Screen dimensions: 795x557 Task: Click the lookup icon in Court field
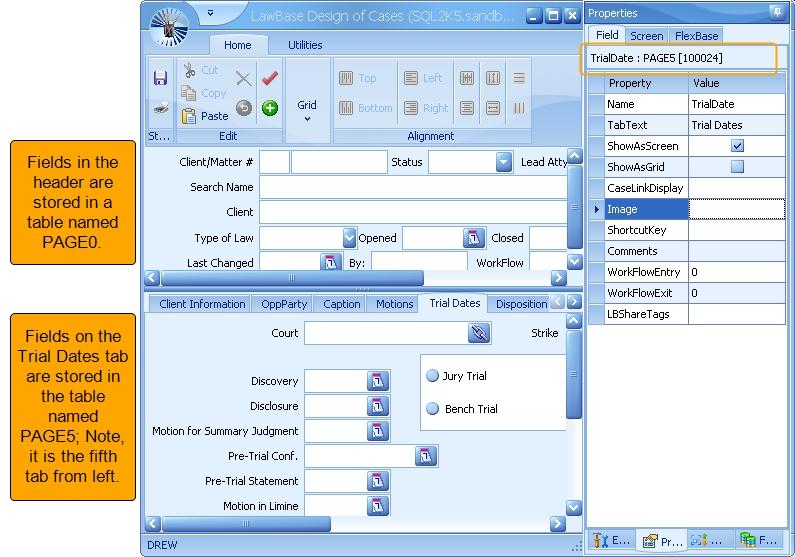(x=479, y=333)
